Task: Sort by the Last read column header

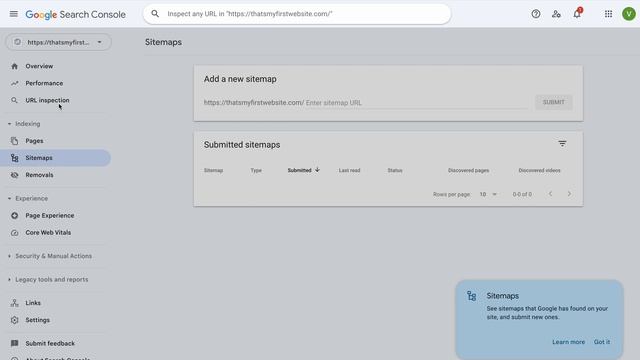Action: 349,170
